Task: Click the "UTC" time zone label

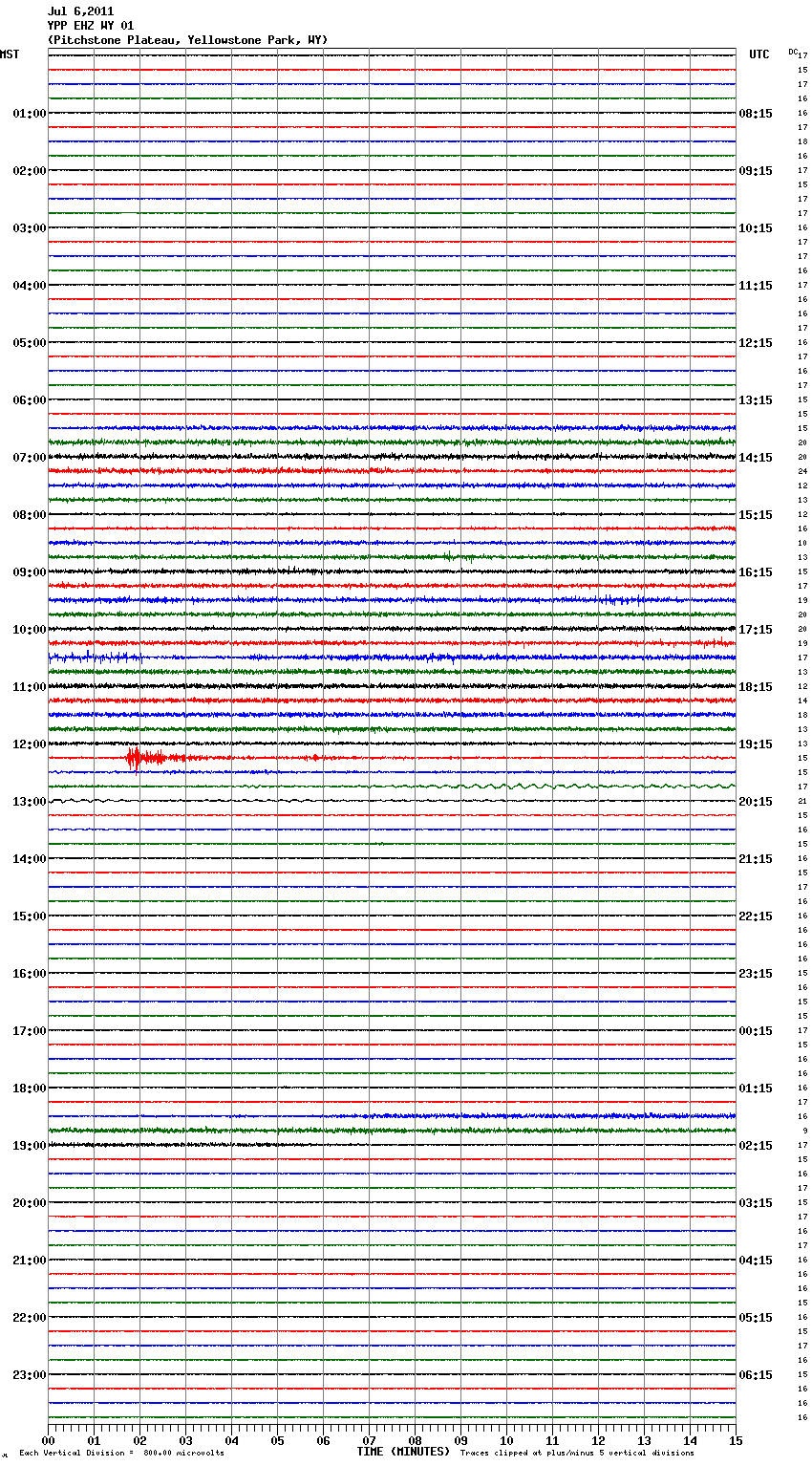Action: [759, 54]
